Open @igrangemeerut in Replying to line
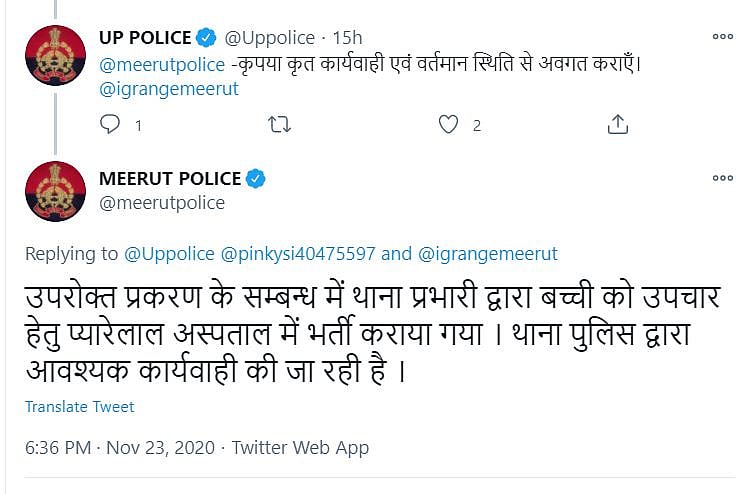The width and height of the screenshot is (753, 494). 488,254
